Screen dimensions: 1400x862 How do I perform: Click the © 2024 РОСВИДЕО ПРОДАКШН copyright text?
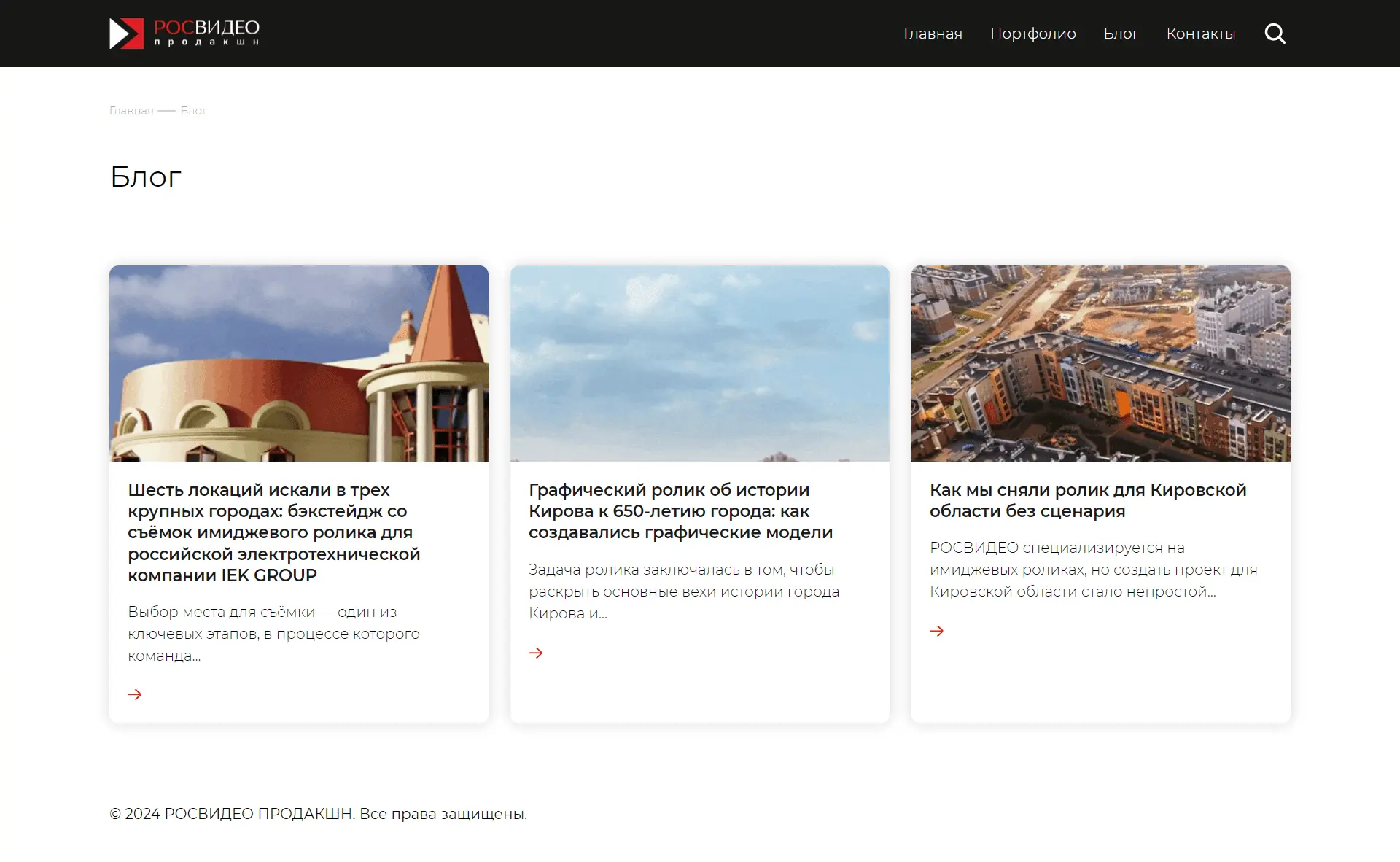[x=318, y=814]
